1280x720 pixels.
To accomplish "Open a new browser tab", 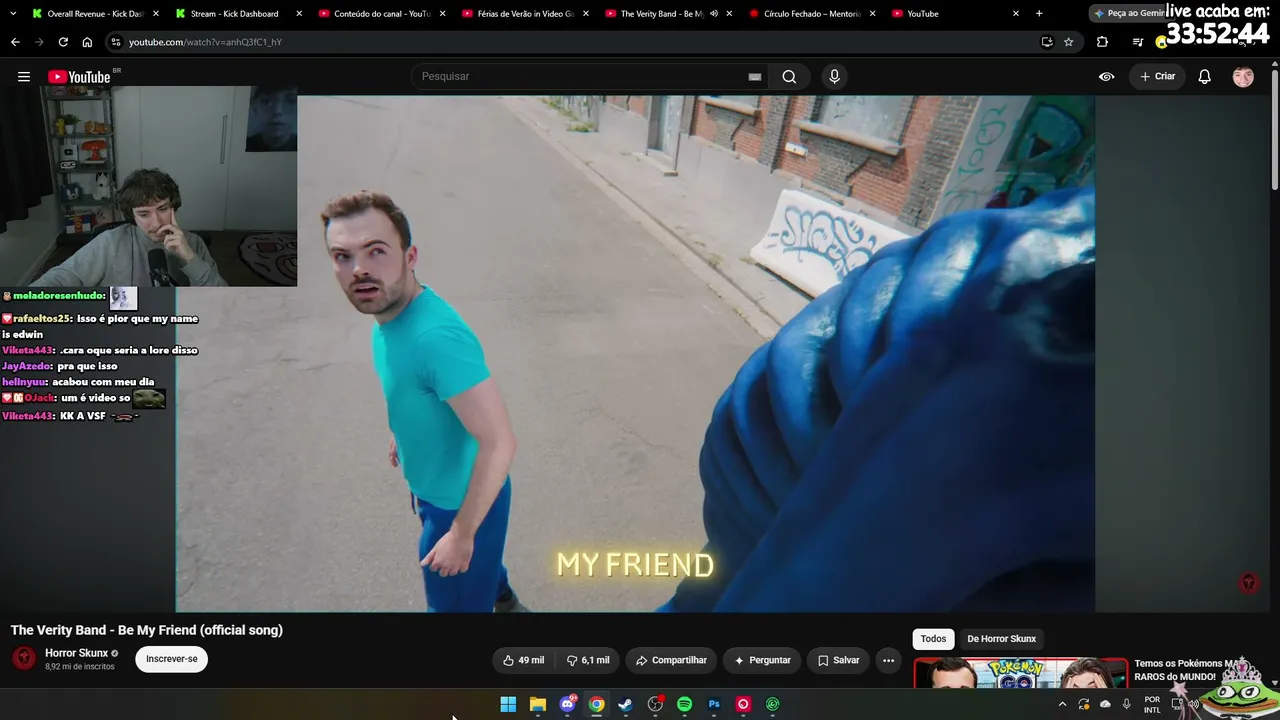I will coord(1039,14).
